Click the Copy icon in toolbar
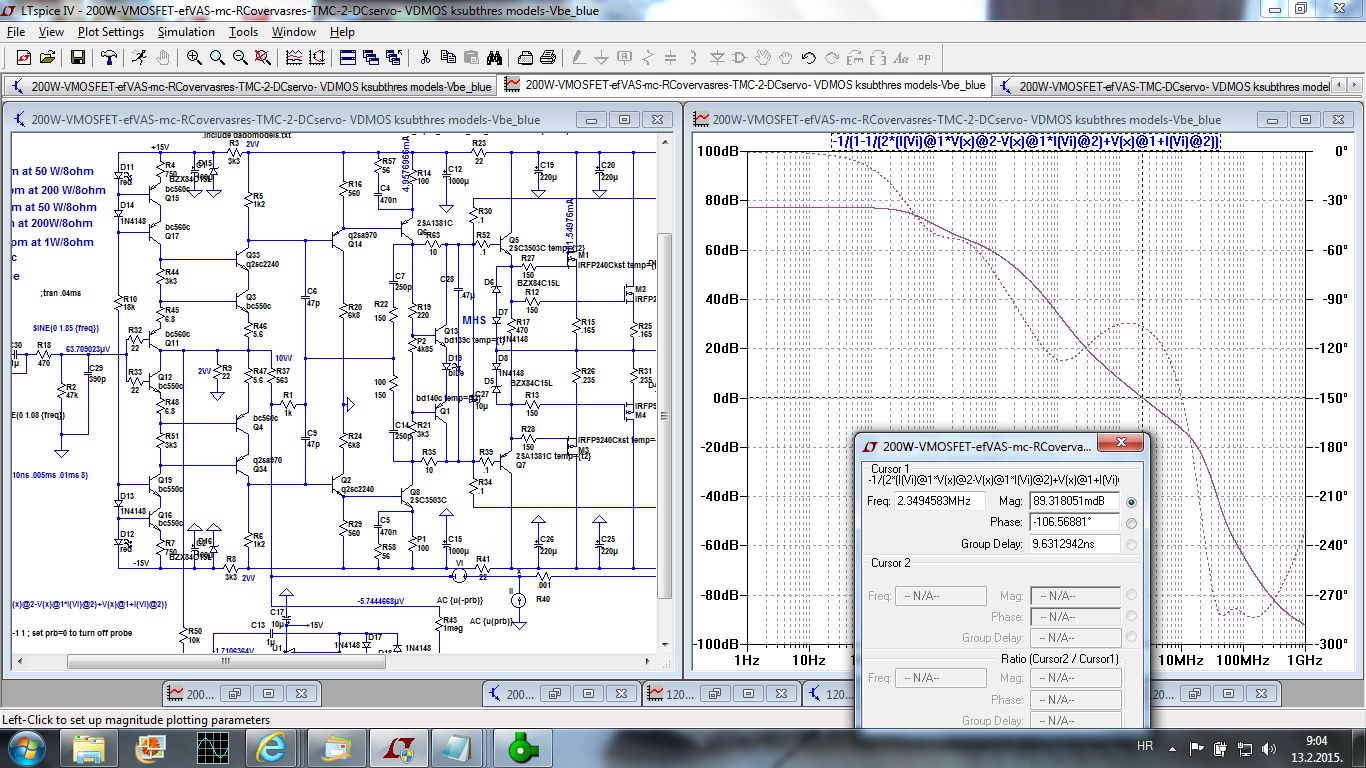Screen dimensions: 1366x768 pos(448,57)
